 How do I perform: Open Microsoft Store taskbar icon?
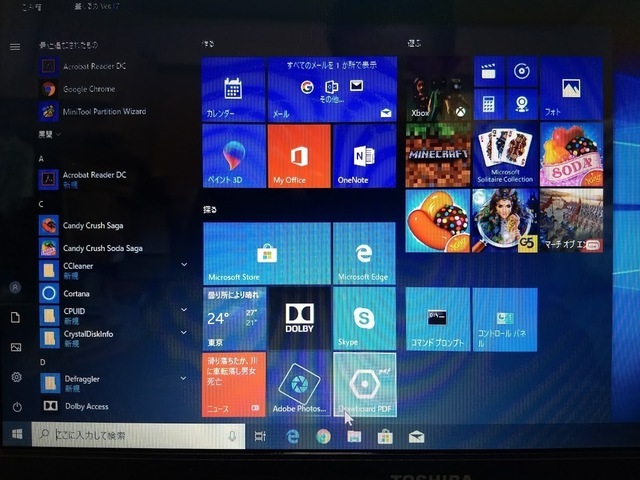coord(385,437)
